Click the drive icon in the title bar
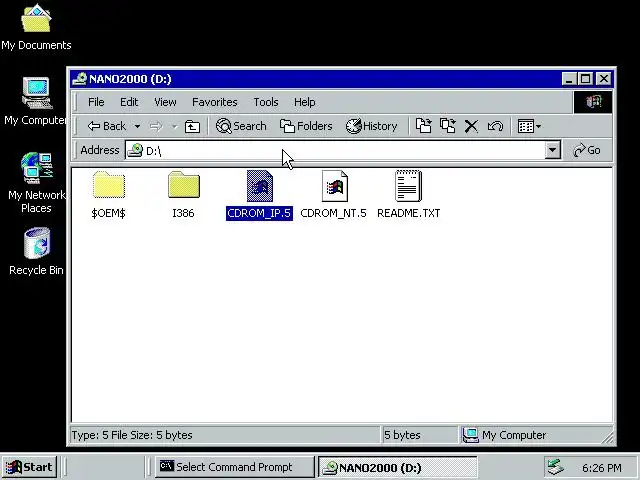 [x=80, y=78]
